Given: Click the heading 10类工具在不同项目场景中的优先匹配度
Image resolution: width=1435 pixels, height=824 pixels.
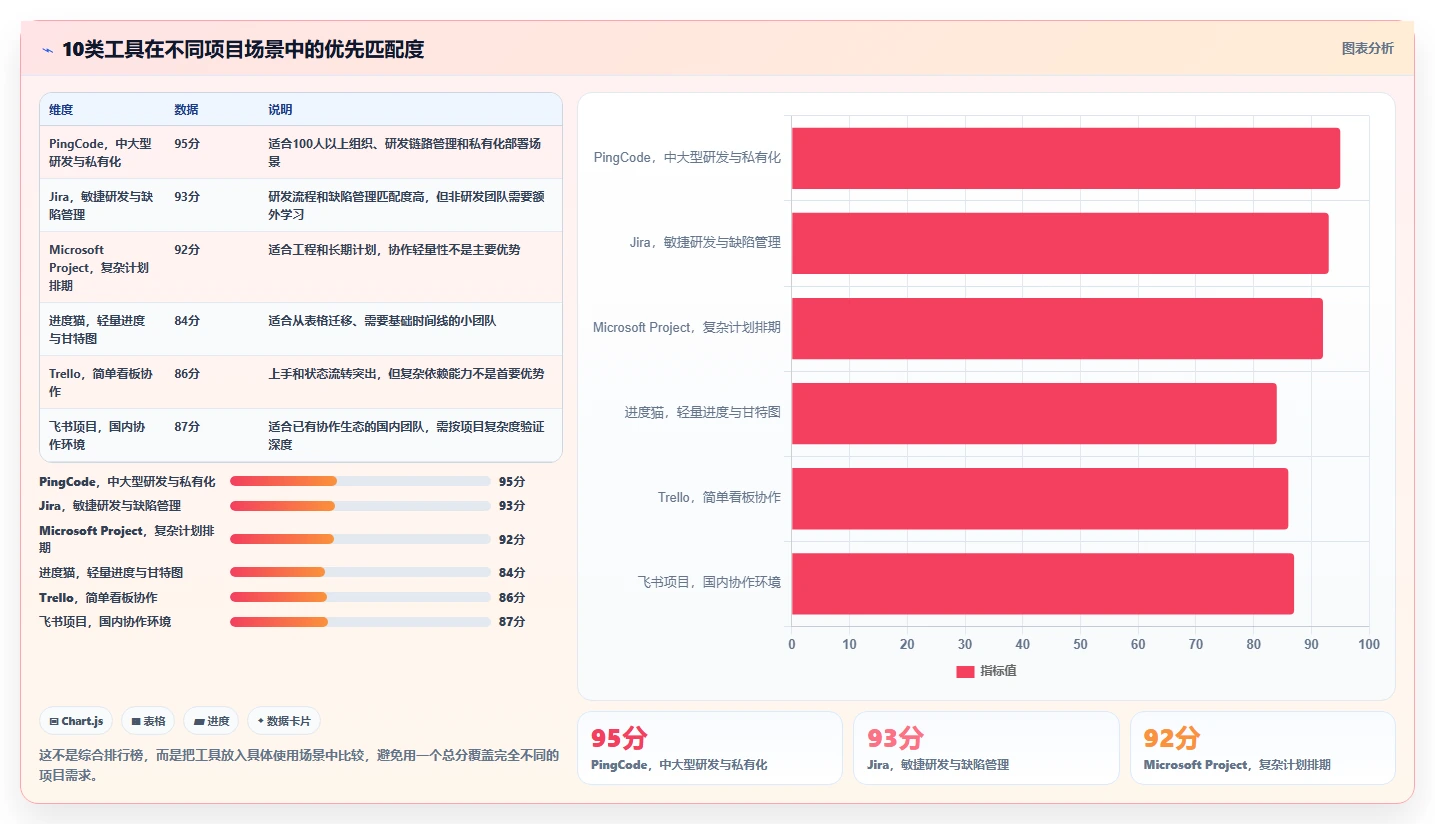Looking at the screenshot, I should 243,50.
